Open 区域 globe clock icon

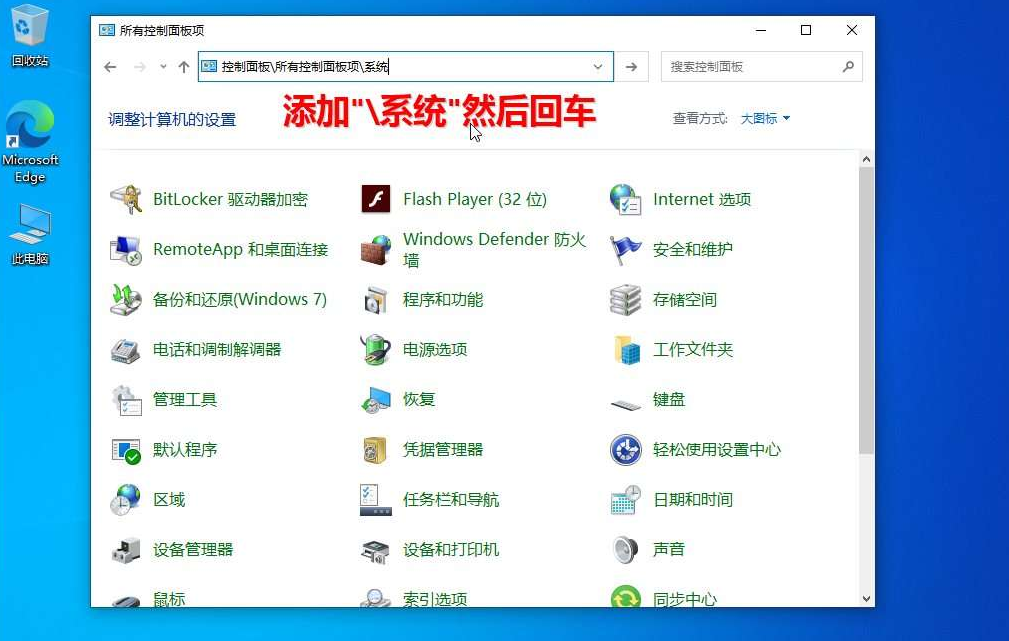[125, 500]
